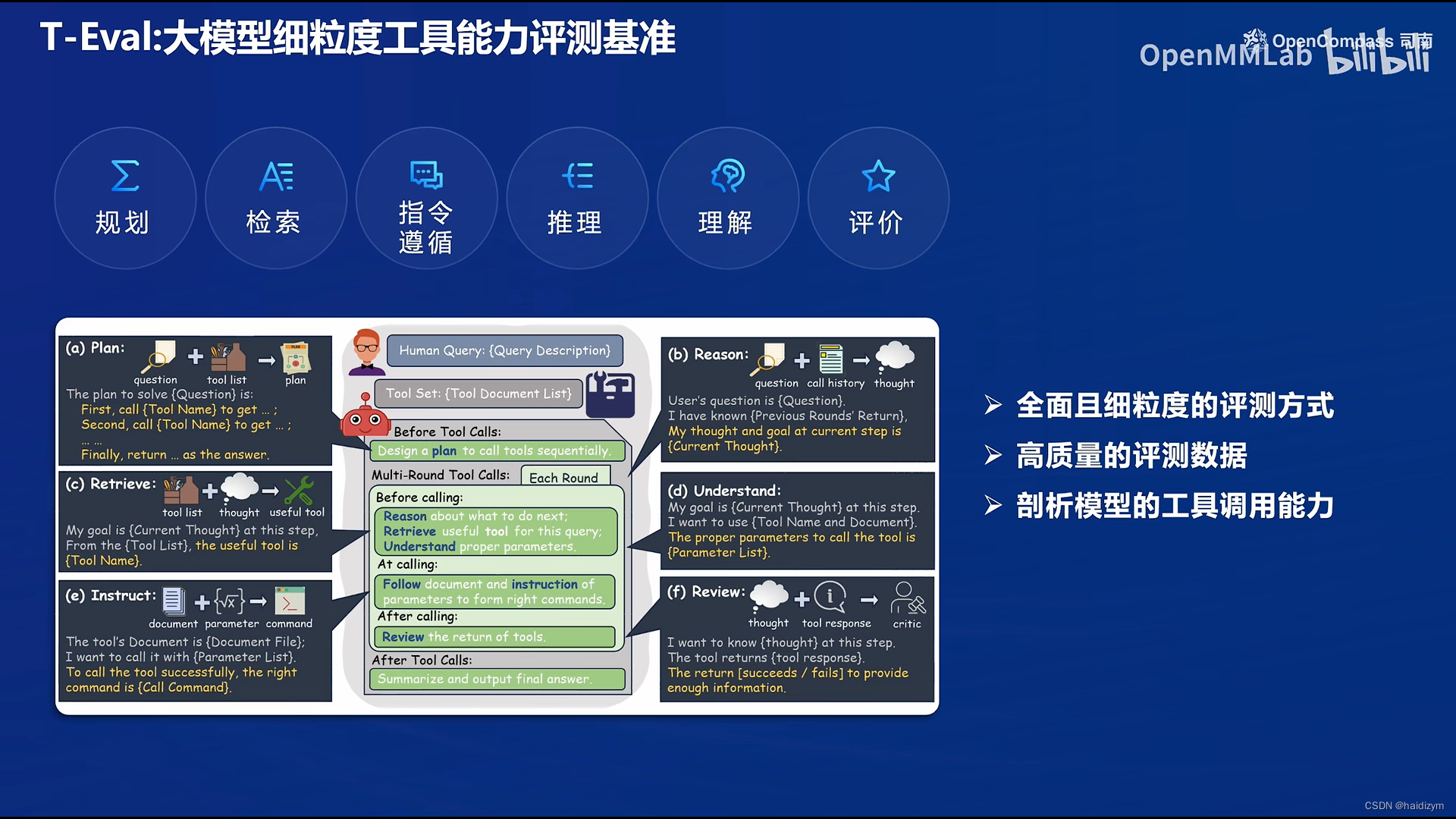Select the toolbox icon near the Tool Set box
Screen dimensions: 1456x819
(x=610, y=394)
